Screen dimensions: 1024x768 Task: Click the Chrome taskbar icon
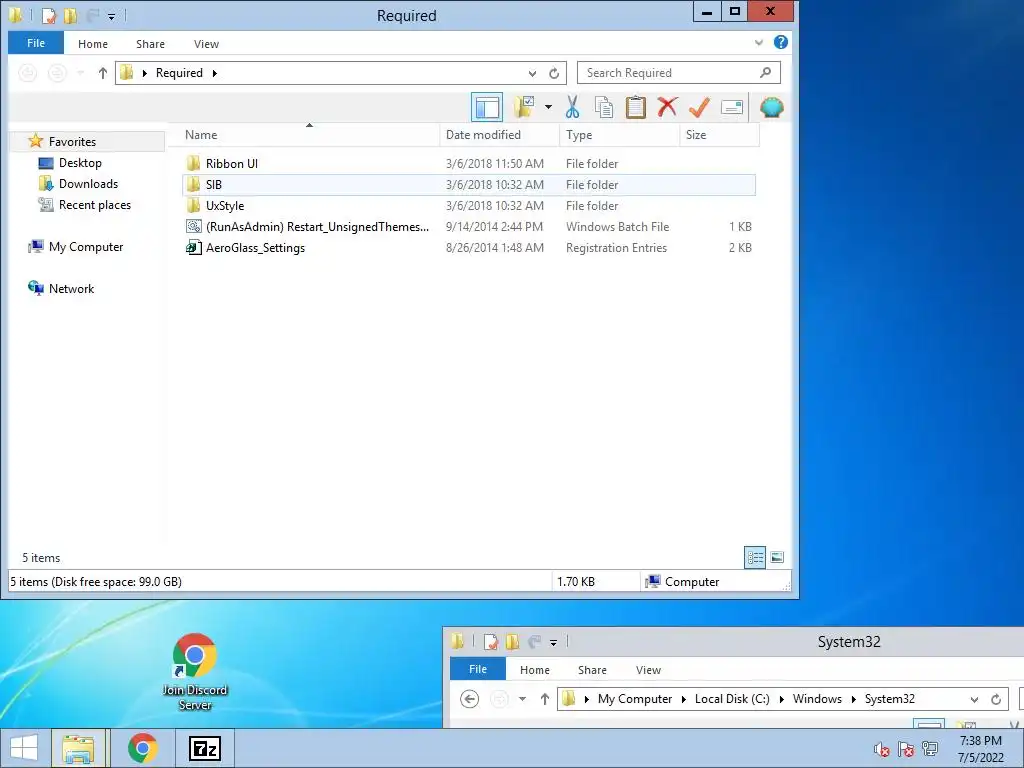tap(142, 748)
